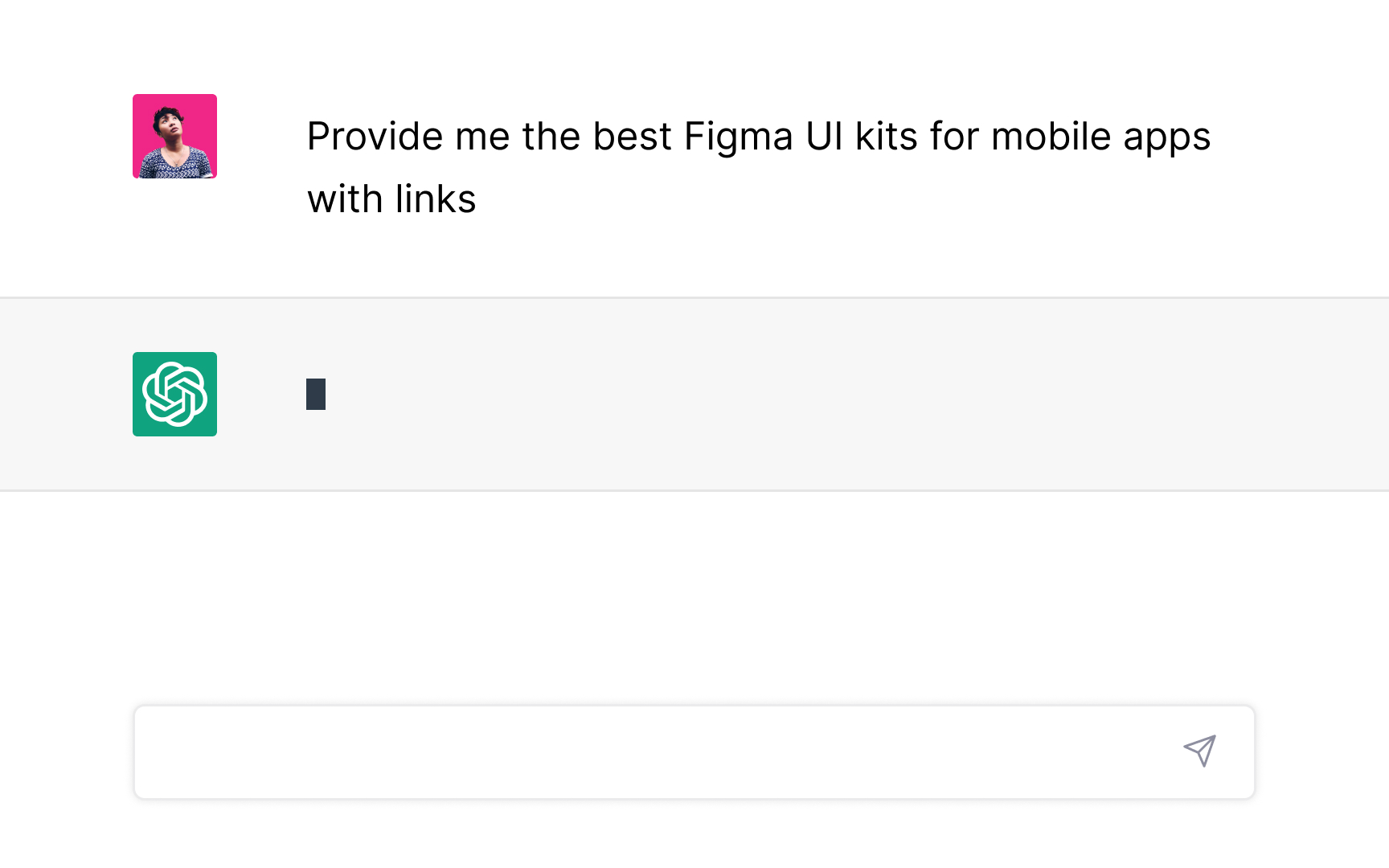Click "mobile apps" in the user message

[1100, 136]
